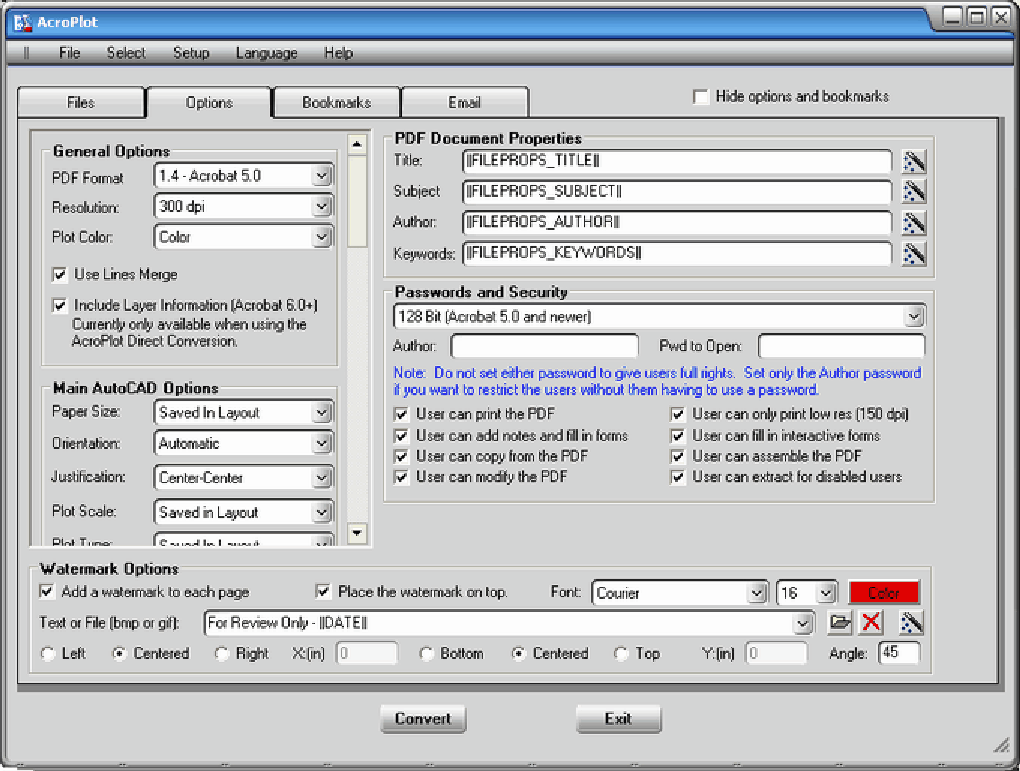1020x771 pixels.
Task: Open the Select menu
Action: coord(126,53)
